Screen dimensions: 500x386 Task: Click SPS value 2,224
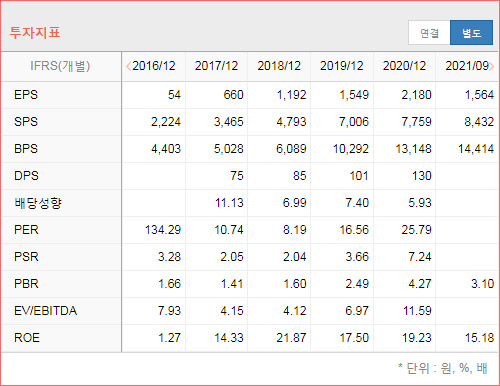166,122
